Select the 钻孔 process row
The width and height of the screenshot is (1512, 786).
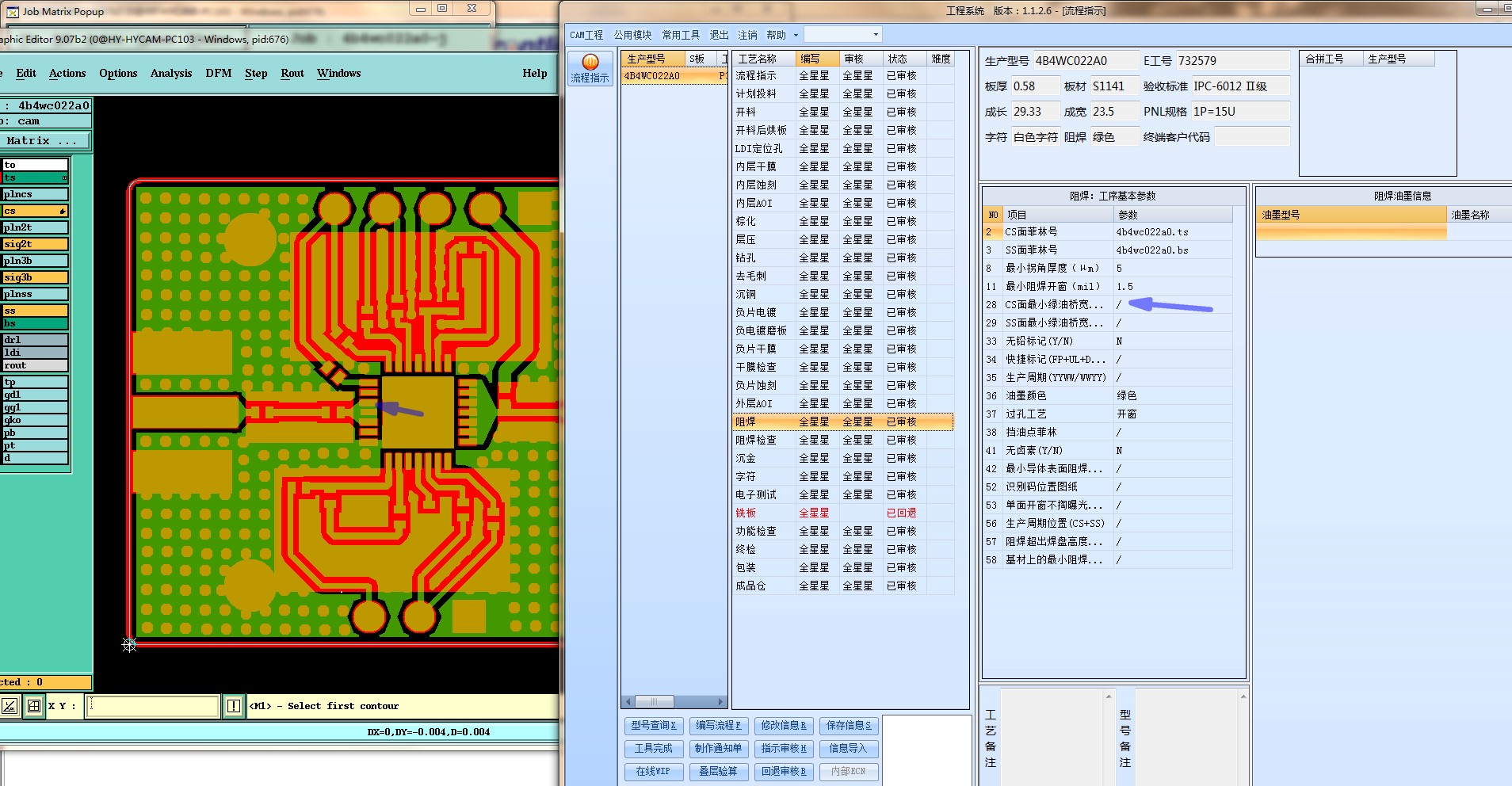coord(843,258)
